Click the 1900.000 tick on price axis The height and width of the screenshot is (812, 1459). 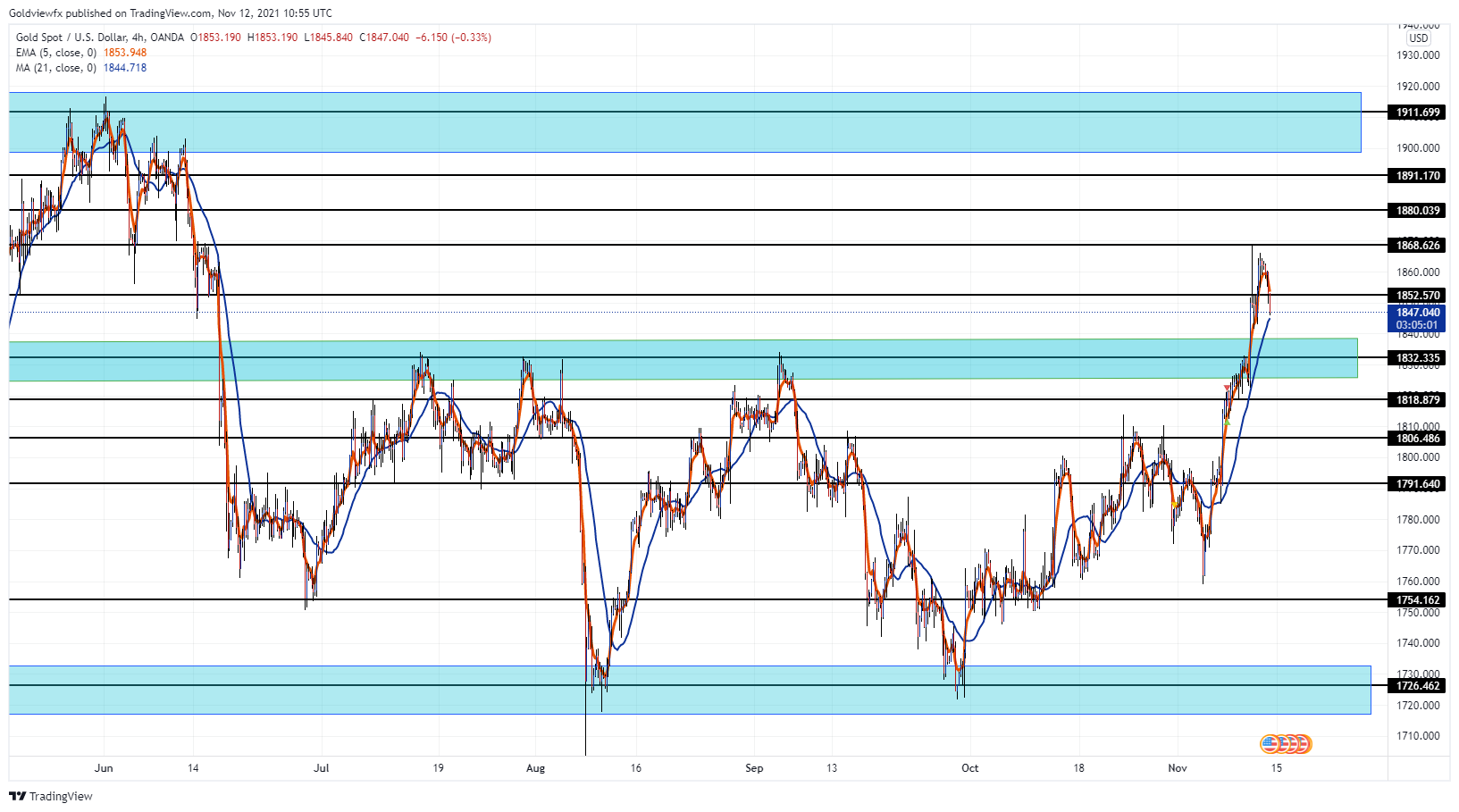coord(1419,148)
